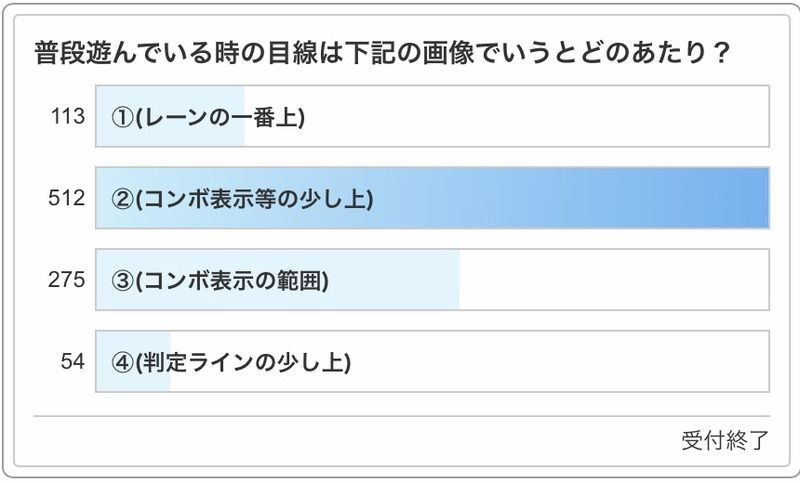Click the poll question title text

click(380, 51)
